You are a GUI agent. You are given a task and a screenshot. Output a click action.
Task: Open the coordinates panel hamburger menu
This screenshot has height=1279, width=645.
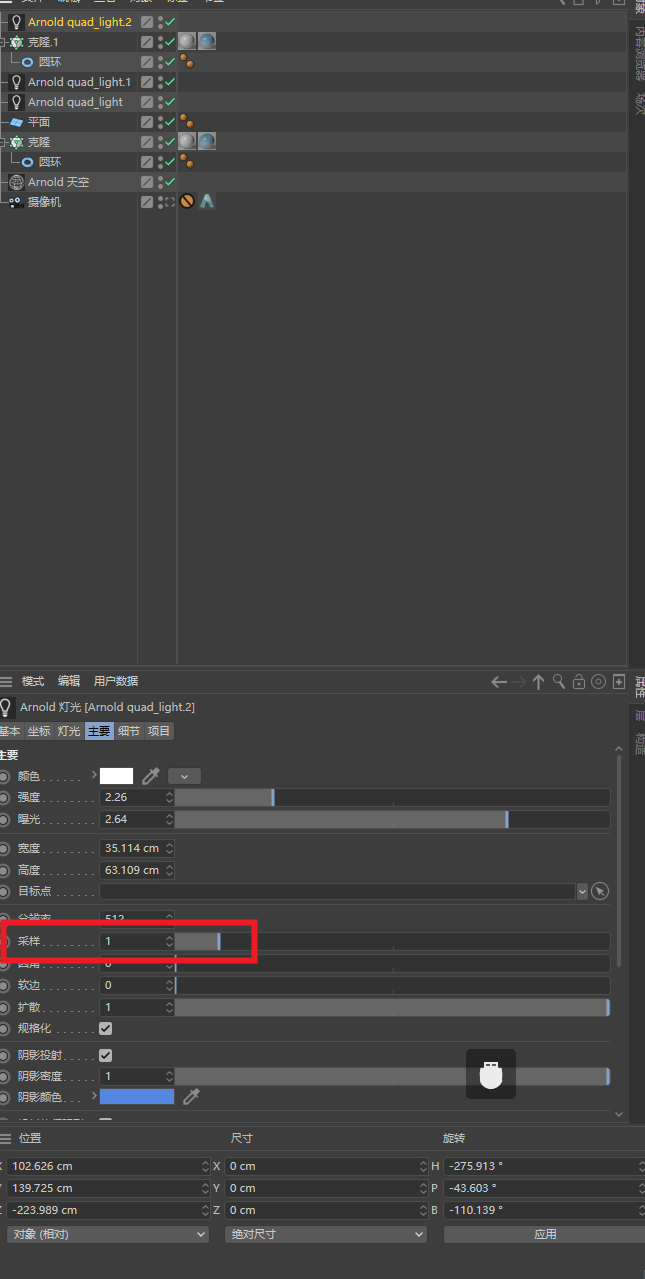pyautogui.click(x=6, y=1138)
